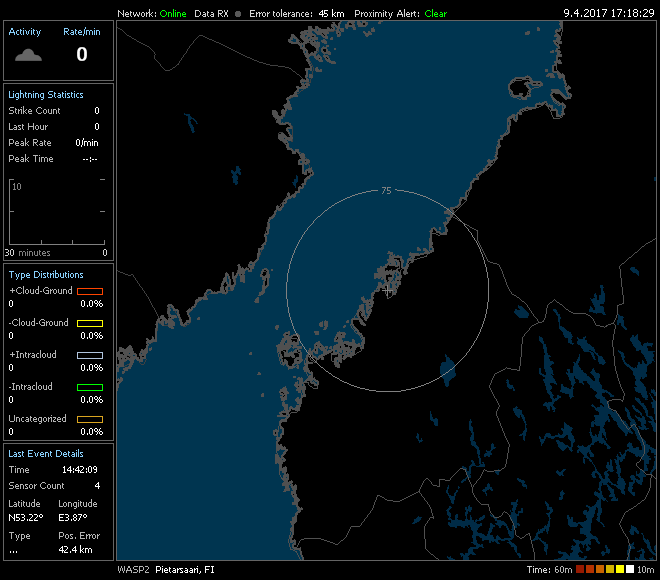Click the date and time display
The height and width of the screenshot is (580, 660).
pos(608,13)
